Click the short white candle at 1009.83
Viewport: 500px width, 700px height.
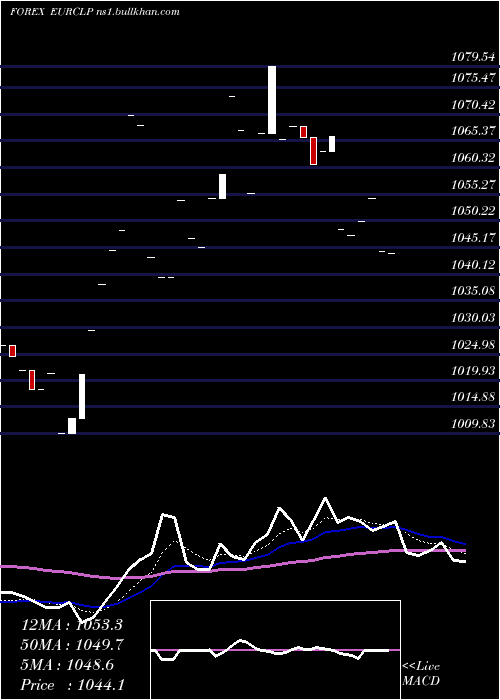(72, 426)
